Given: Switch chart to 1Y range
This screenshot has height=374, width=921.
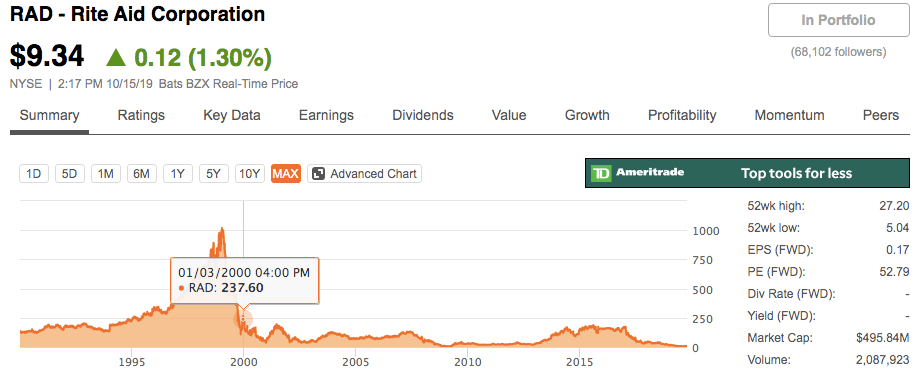Looking at the screenshot, I should pos(178,174).
